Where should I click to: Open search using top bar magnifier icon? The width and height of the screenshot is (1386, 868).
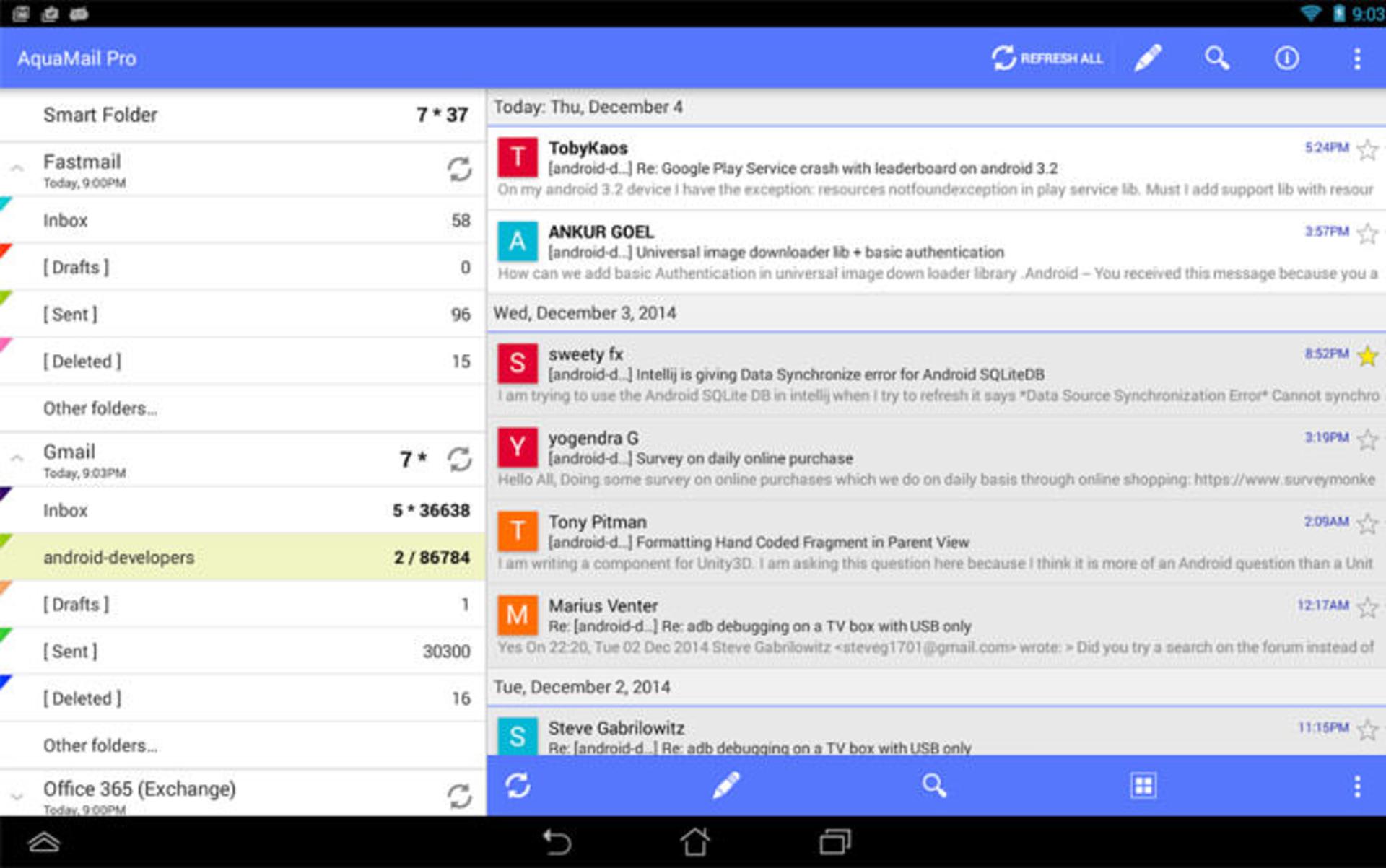coord(1217,58)
